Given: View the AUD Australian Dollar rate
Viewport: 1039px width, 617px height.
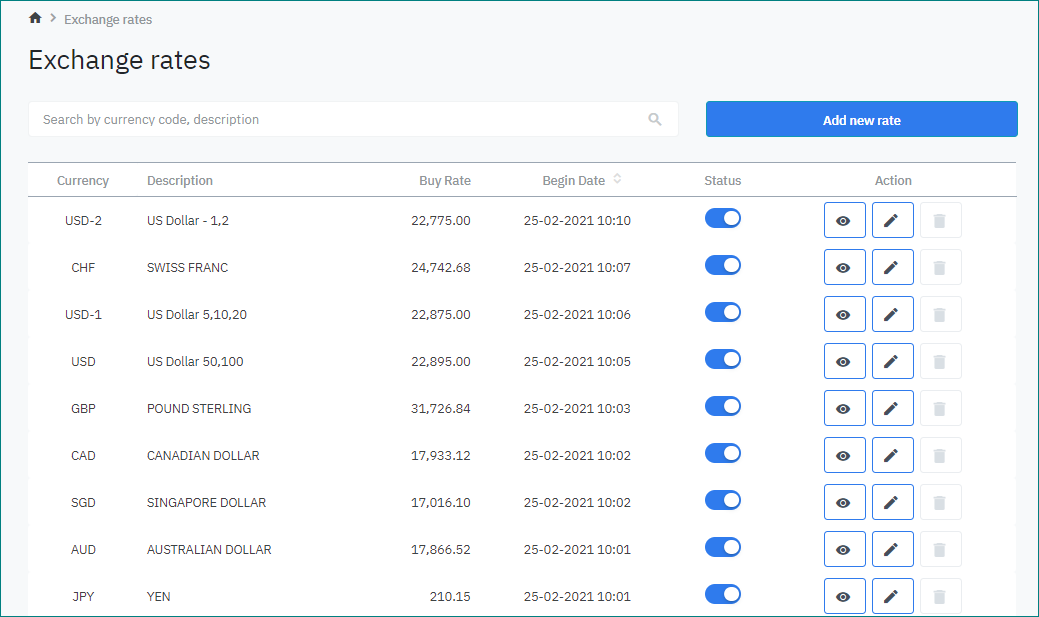Looking at the screenshot, I should pos(844,549).
